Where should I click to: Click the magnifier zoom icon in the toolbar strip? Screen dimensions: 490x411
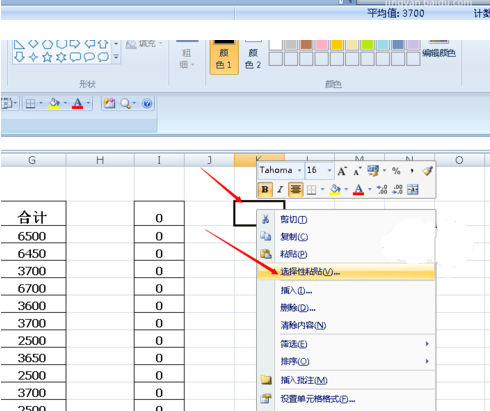125,104
